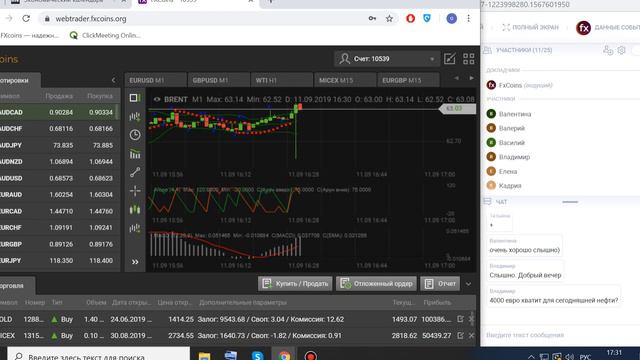The height and width of the screenshot is (360, 640).
Task: Open the saved password key icon
Action: 372,19
